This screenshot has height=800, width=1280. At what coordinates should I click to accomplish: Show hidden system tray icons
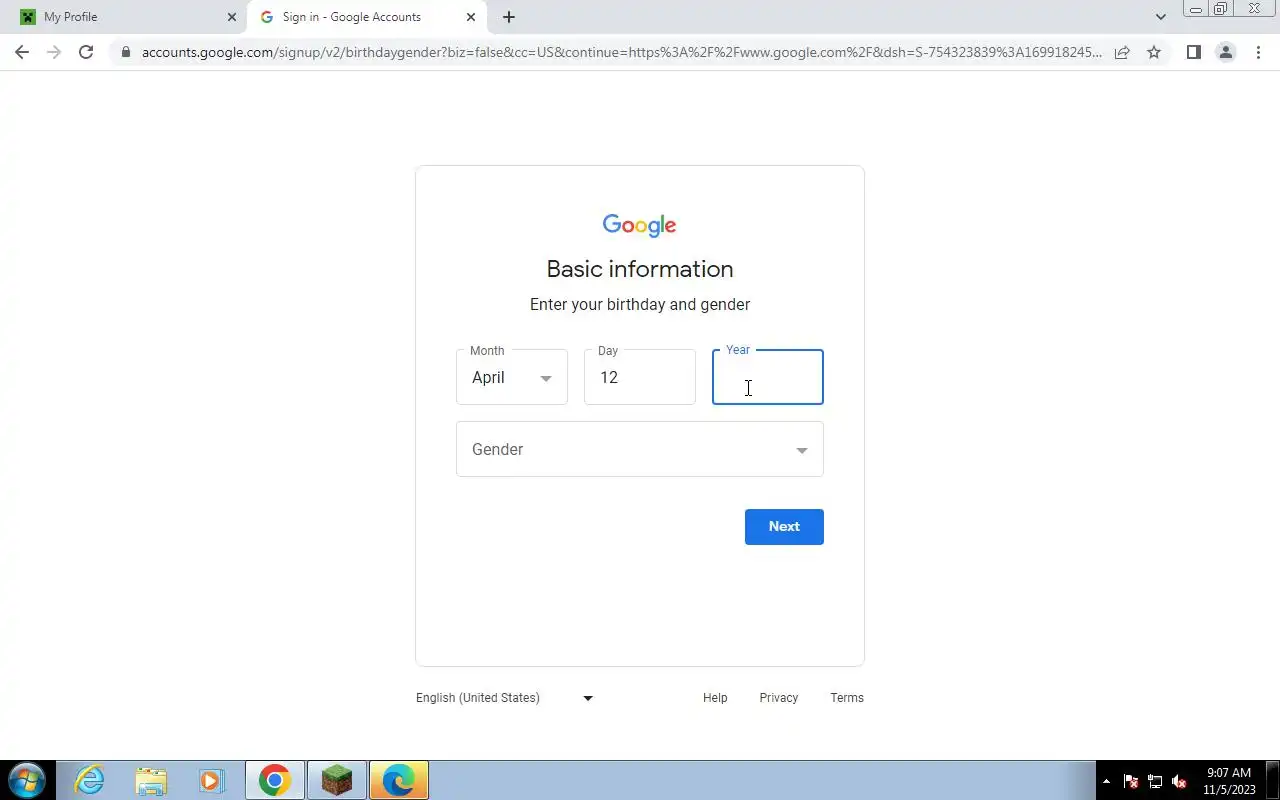1106,781
